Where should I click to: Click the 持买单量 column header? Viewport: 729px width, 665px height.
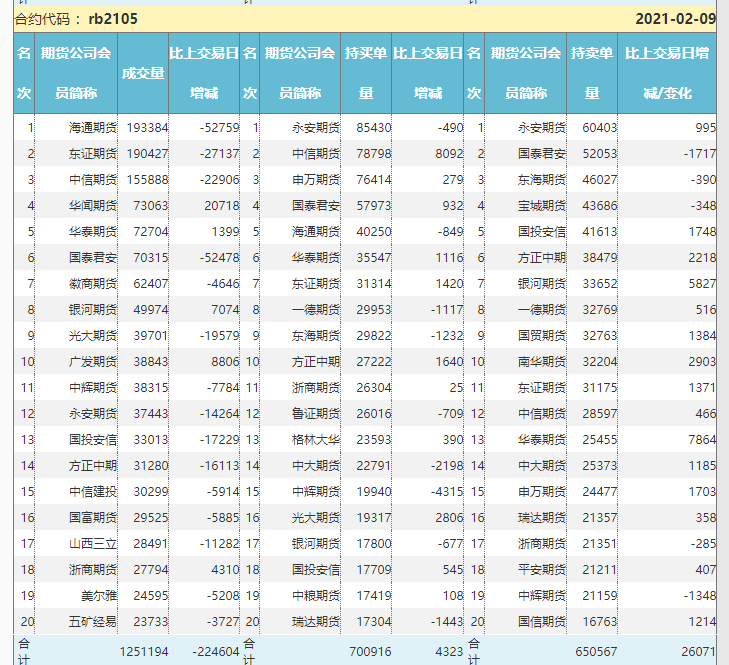366,73
